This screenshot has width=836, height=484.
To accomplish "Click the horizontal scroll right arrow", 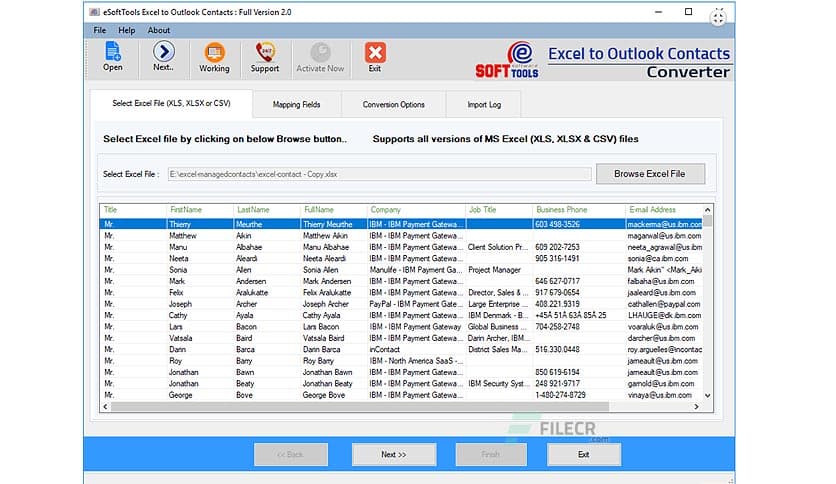I will coord(696,407).
